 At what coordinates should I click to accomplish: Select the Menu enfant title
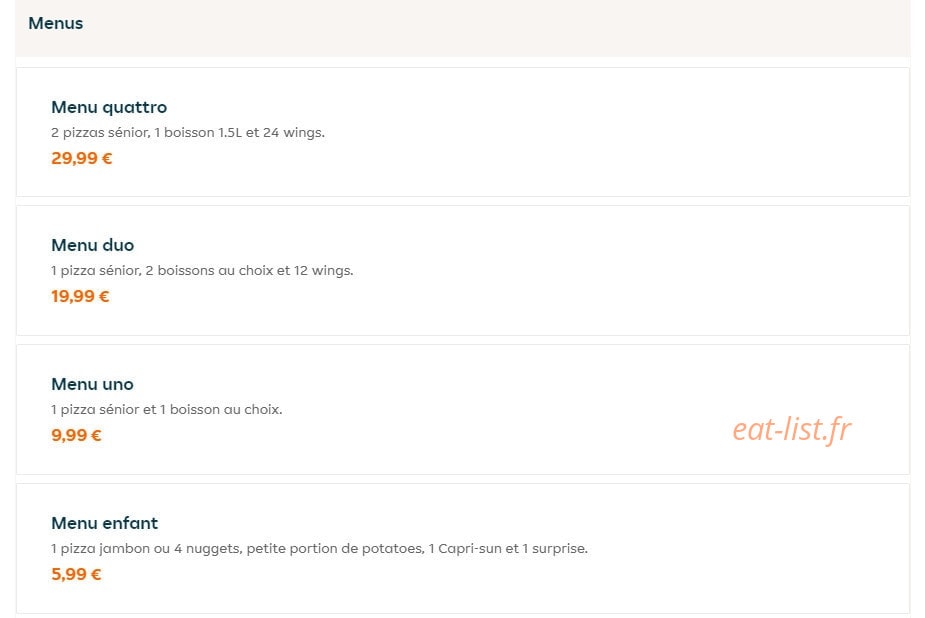point(104,523)
